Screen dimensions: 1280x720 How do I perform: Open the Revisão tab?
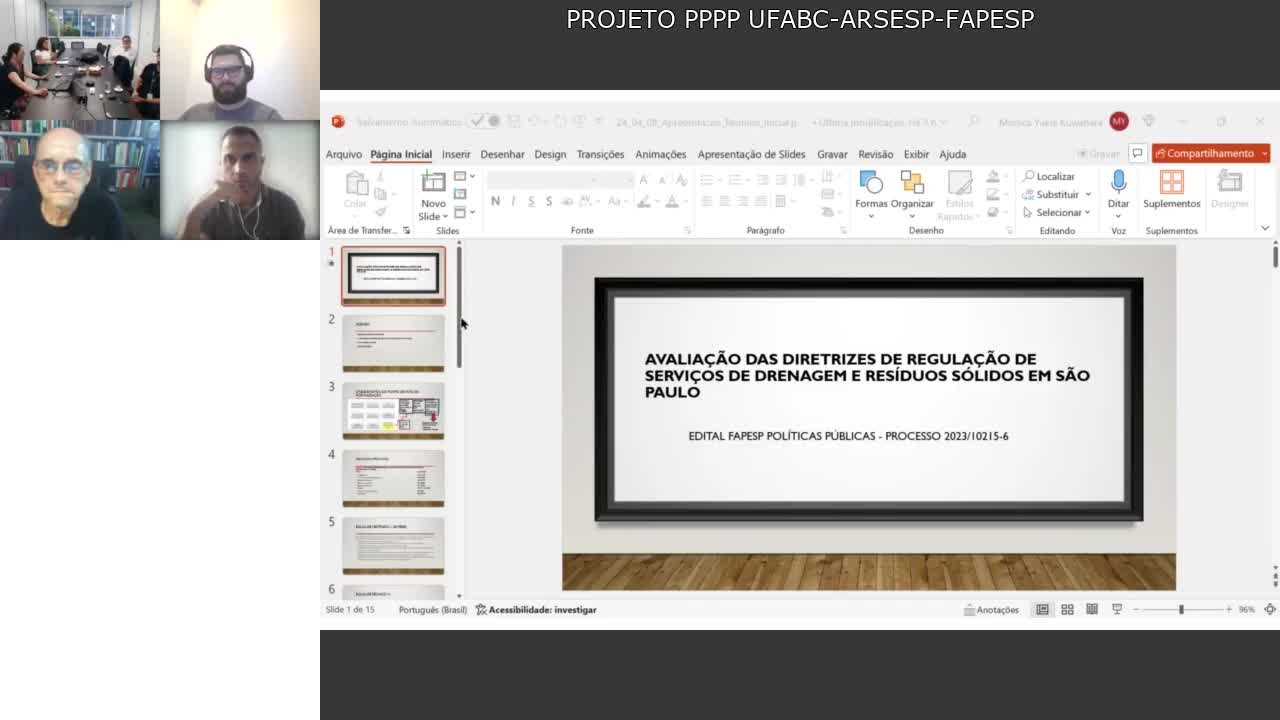pos(875,154)
